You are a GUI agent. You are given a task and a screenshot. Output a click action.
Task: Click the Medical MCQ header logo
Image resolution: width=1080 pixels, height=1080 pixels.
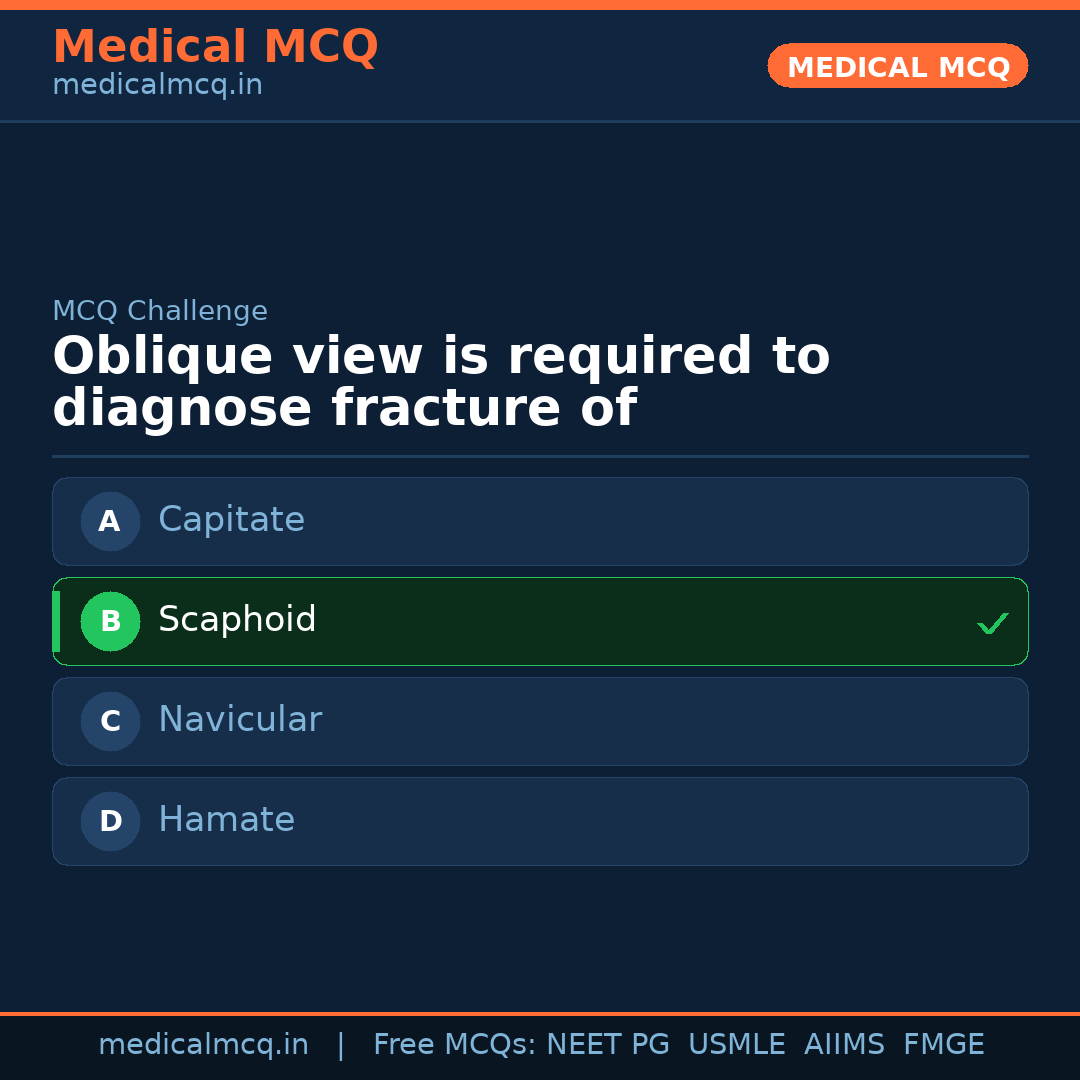tap(215, 46)
